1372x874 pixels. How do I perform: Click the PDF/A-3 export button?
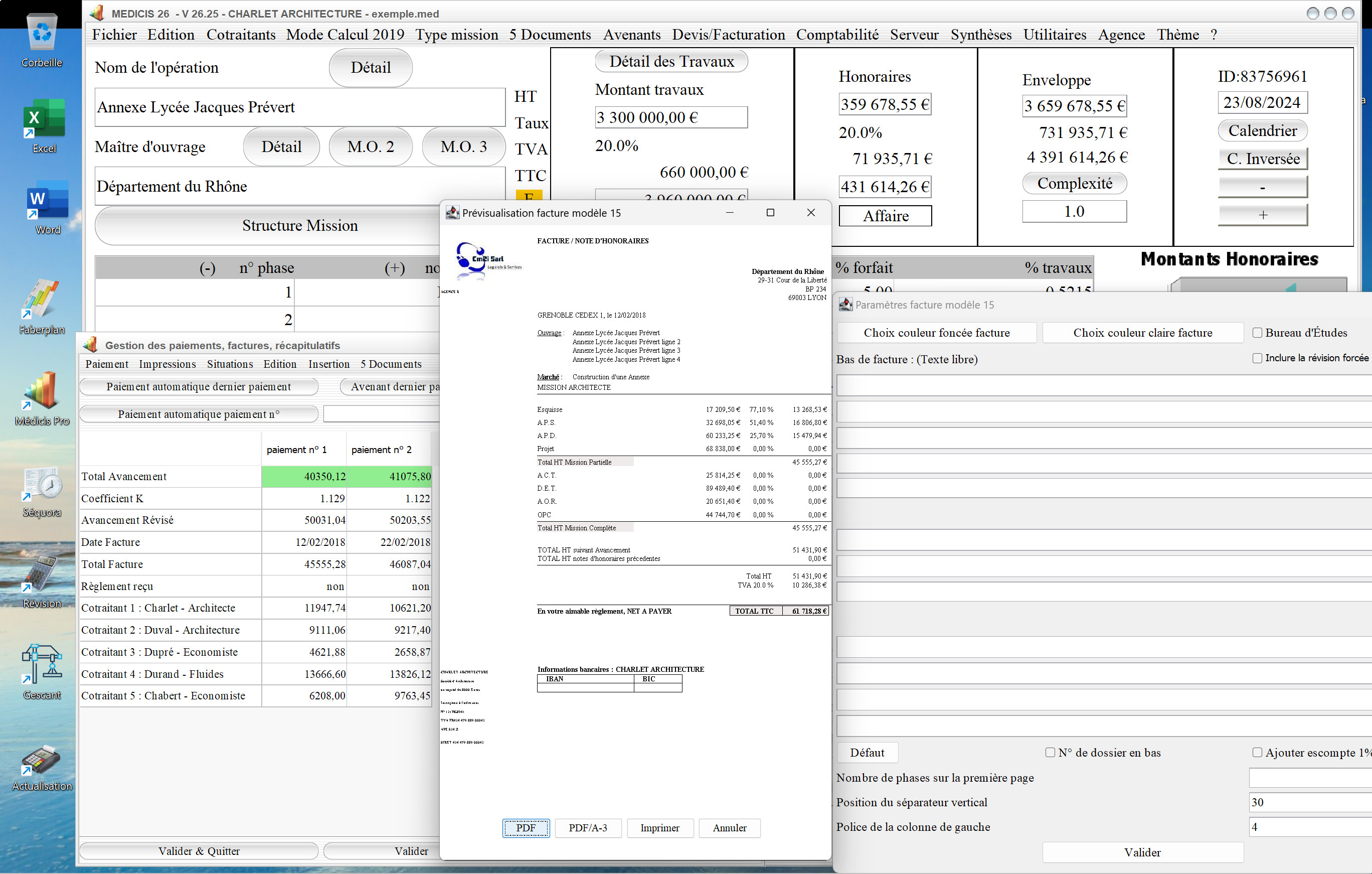(x=588, y=828)
